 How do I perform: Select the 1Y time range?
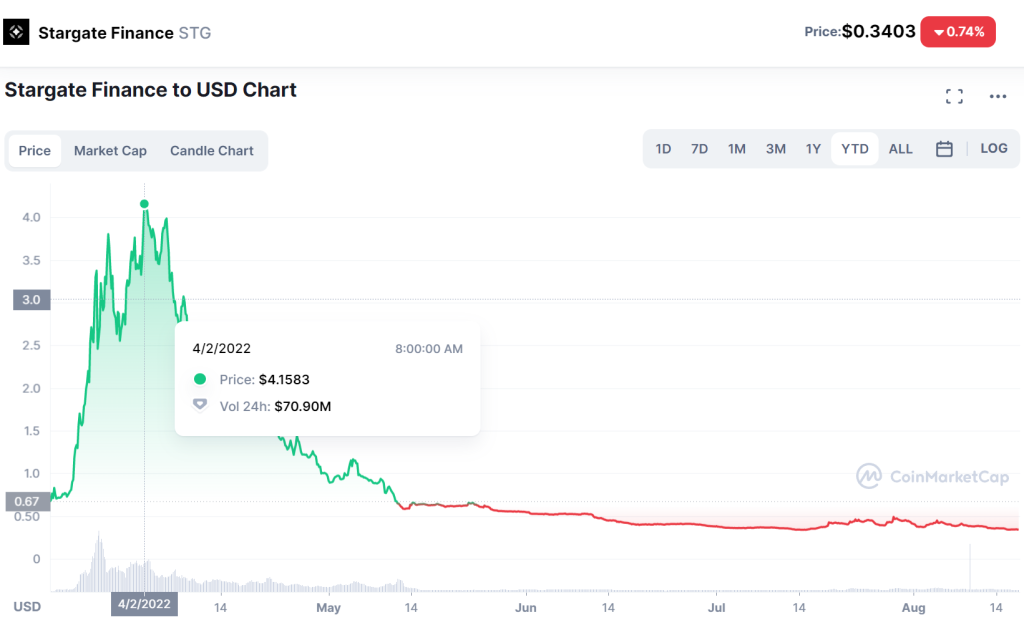(x=813, y=149)
